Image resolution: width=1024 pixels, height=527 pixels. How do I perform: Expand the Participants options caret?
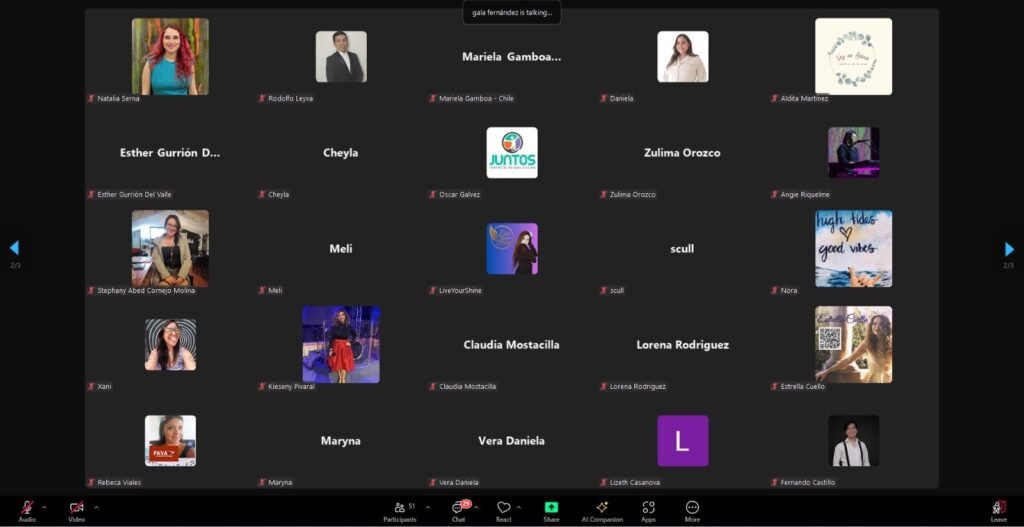[x=428, y=507]
